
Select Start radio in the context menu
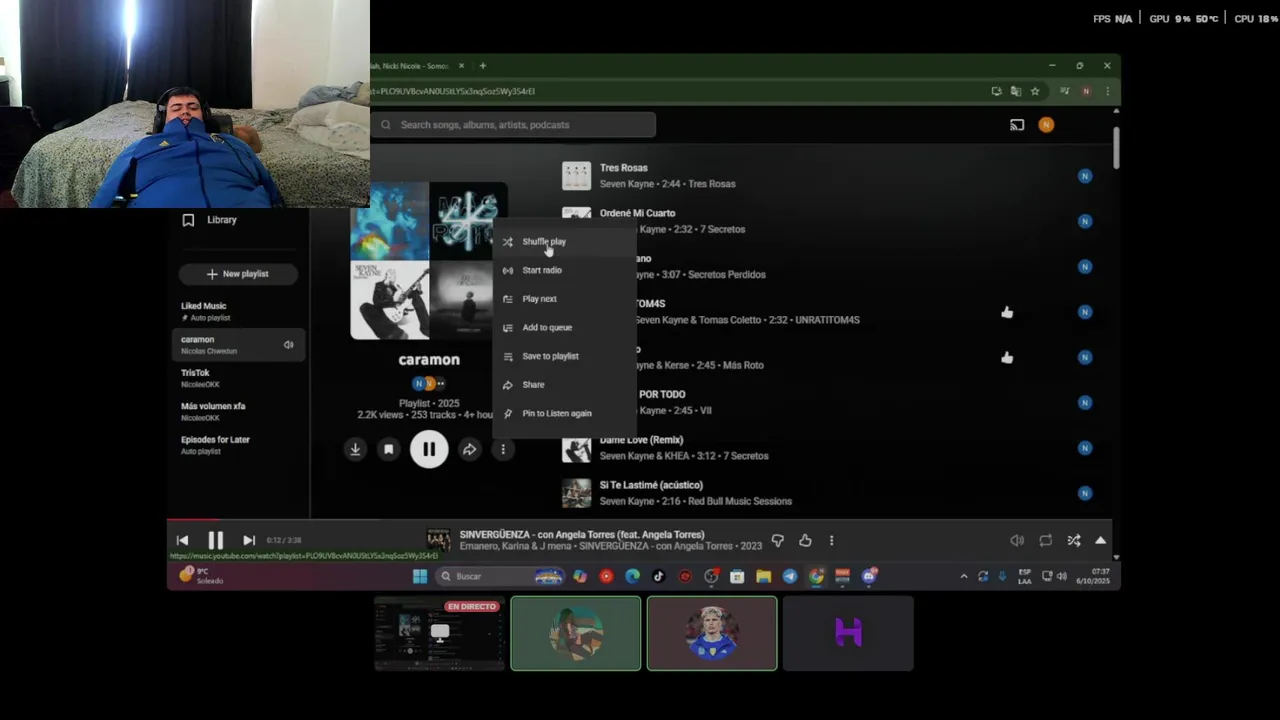tap(564, 270)
